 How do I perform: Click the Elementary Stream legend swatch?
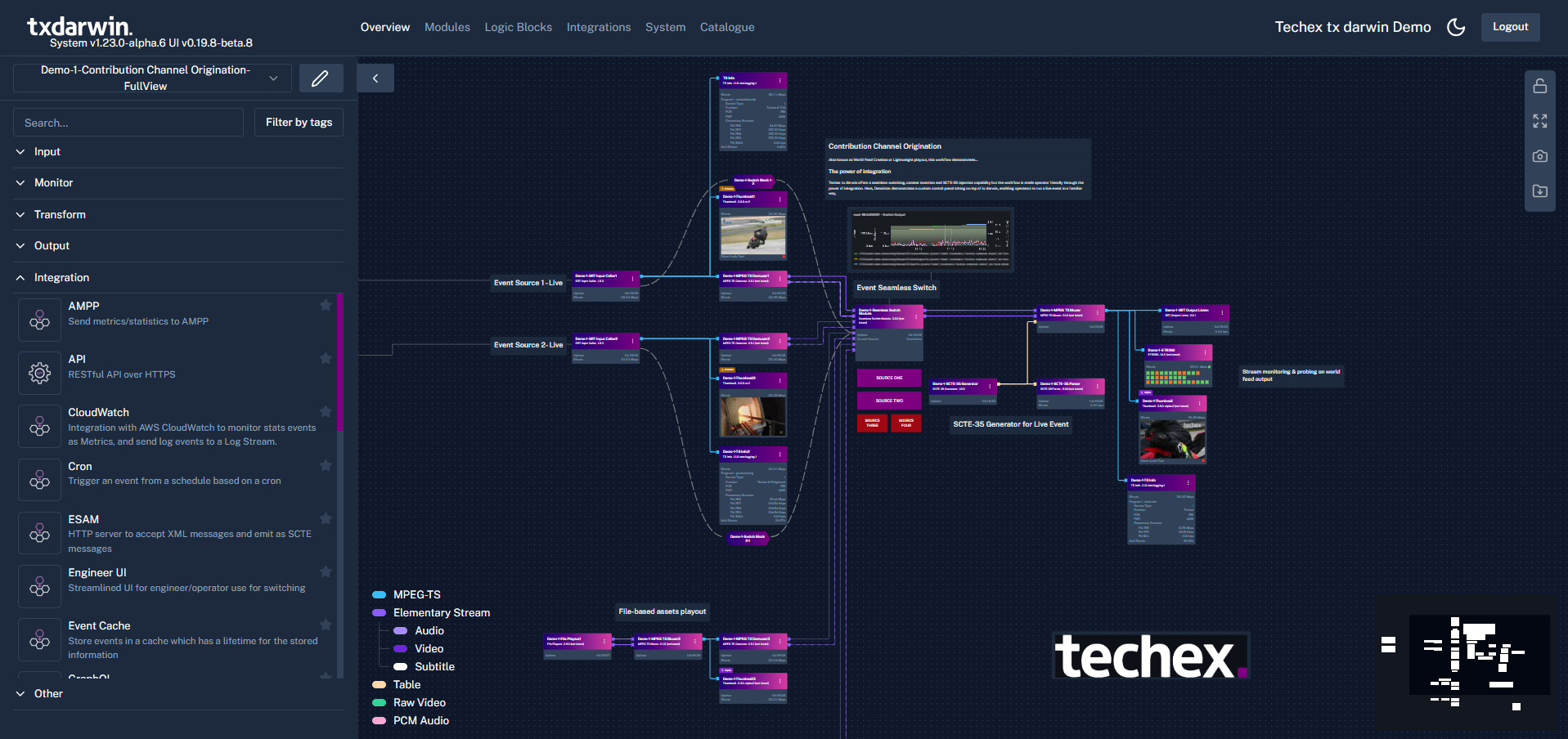(380, 612)
